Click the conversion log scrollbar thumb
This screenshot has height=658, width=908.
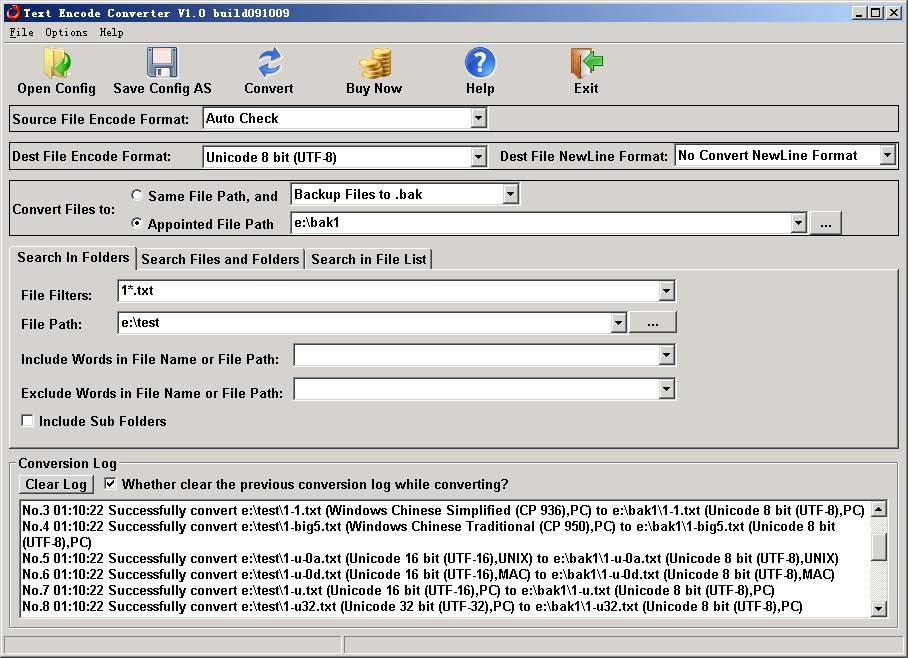tap(879, 547)
